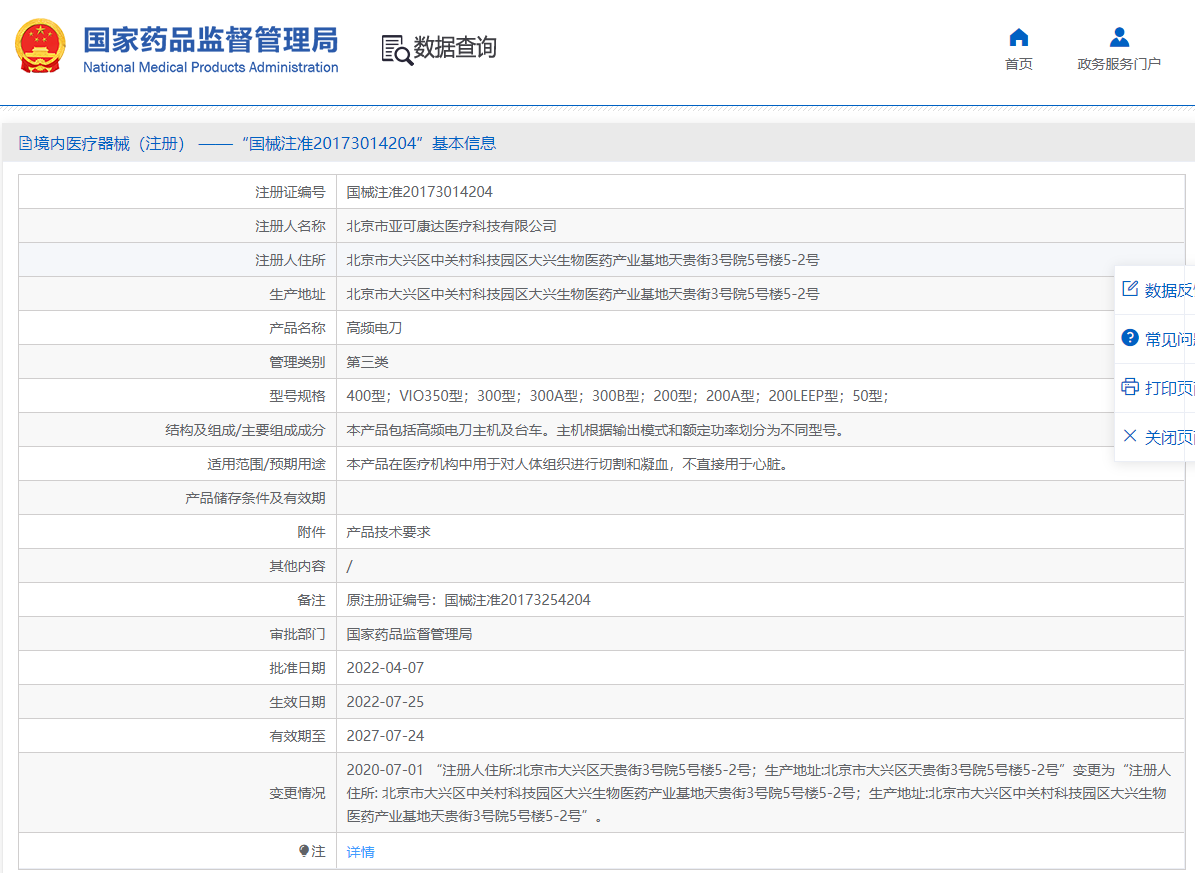
Task: Click the lightbulb icon beside 注
Action: point(304,851)
